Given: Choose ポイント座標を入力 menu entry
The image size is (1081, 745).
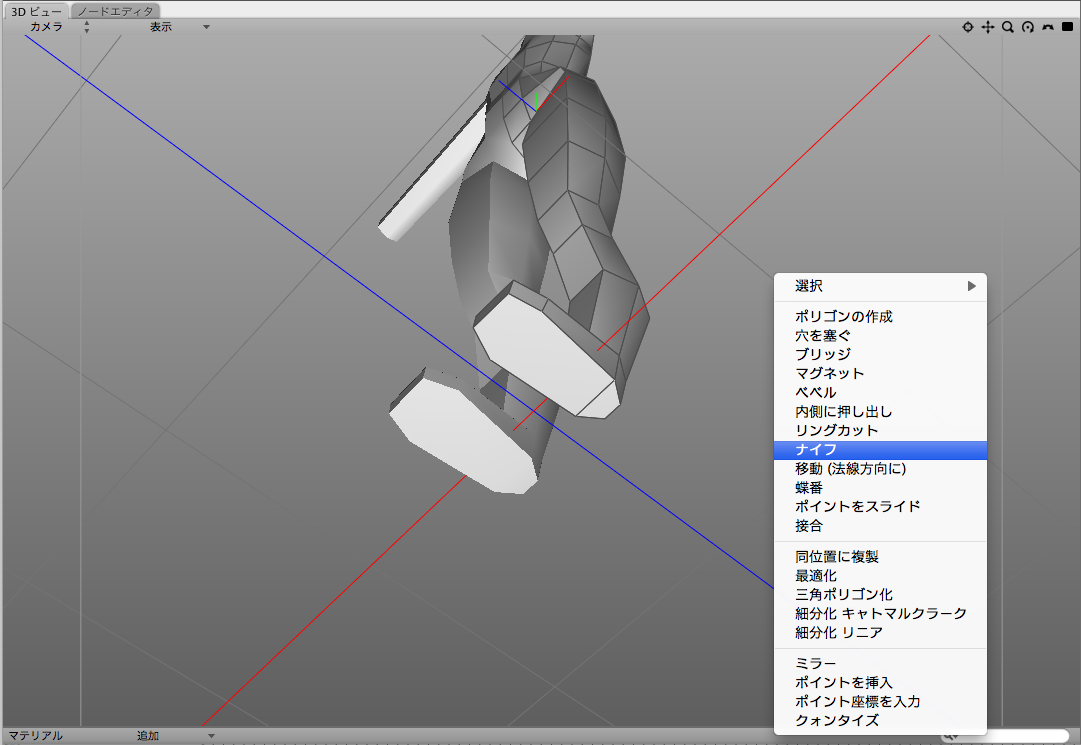Looking at the screenshot, I should (x=880, y=702).
